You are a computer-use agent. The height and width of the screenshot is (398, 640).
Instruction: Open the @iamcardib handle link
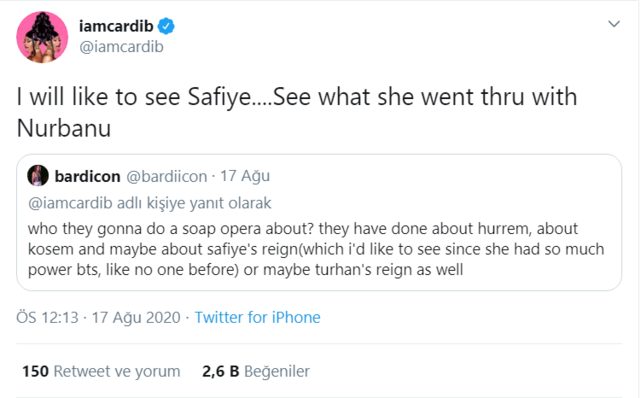[x=121, y=47]
